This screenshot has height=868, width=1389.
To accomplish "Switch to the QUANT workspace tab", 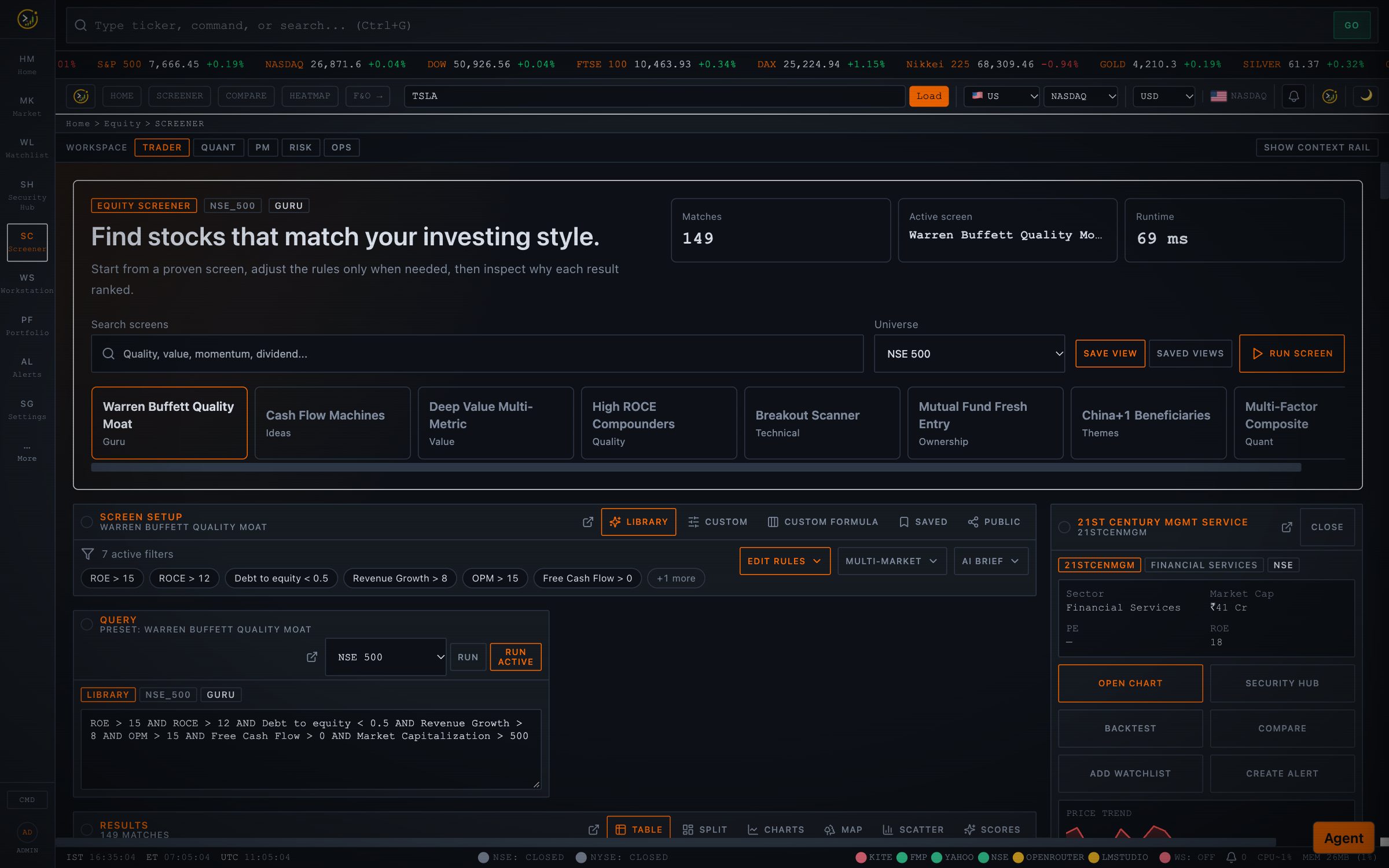I will click(218, 148).
